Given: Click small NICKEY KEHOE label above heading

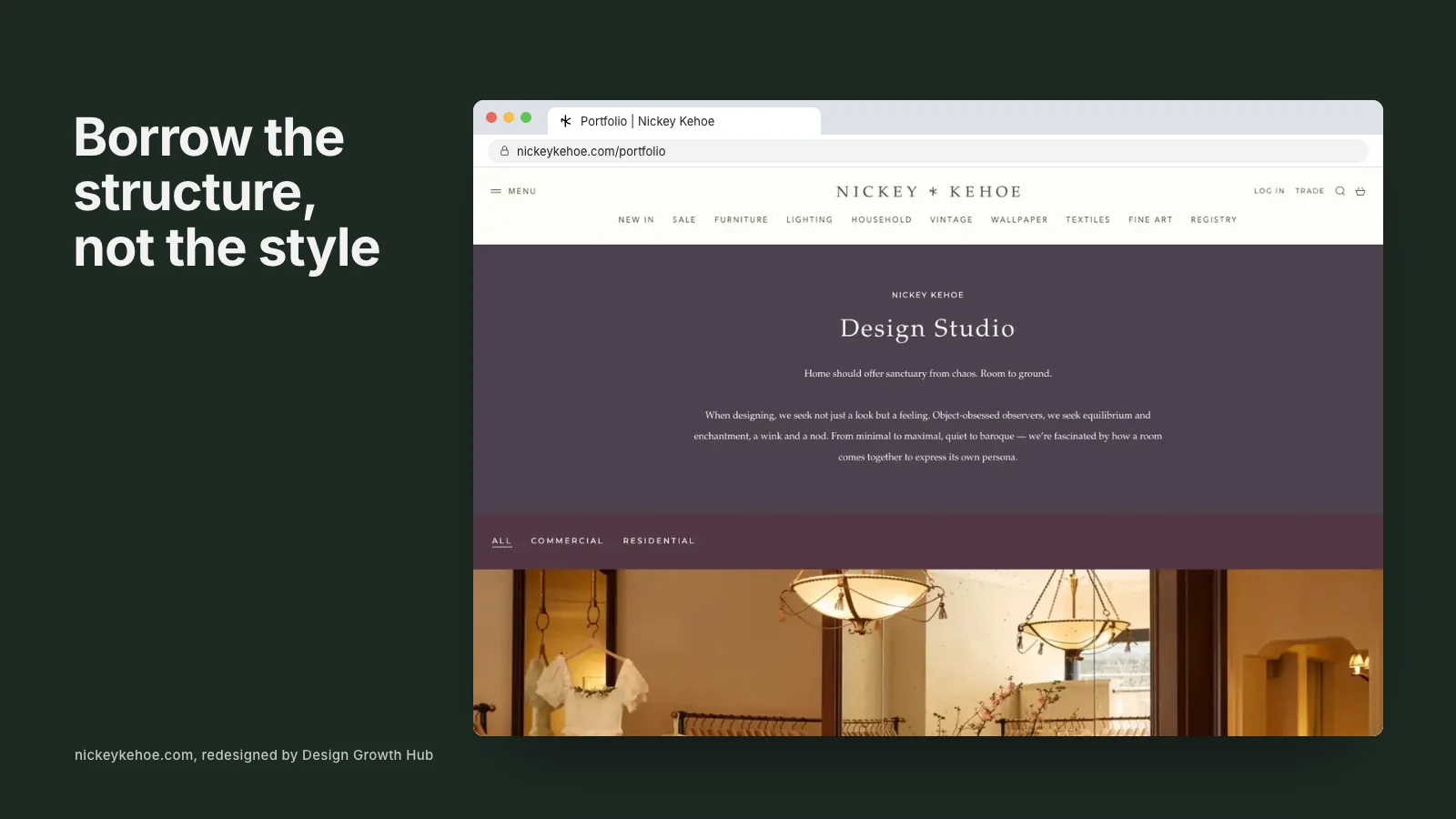Looking at the screenshot, I should (x=927, y=295).
